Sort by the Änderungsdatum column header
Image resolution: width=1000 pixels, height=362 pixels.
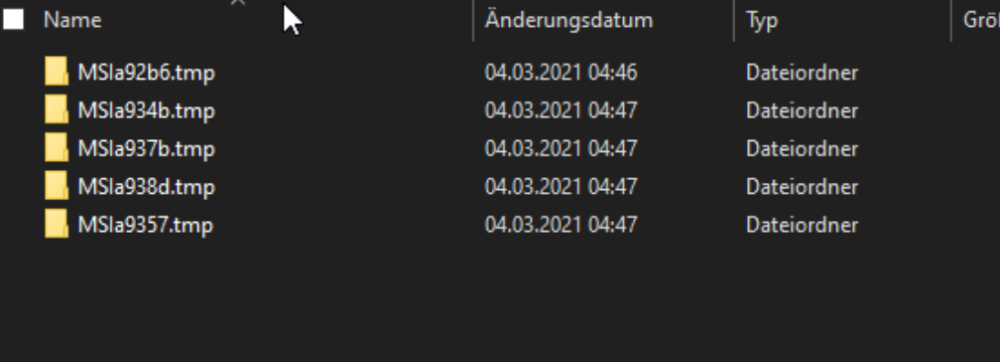click(x=568, y=20)
